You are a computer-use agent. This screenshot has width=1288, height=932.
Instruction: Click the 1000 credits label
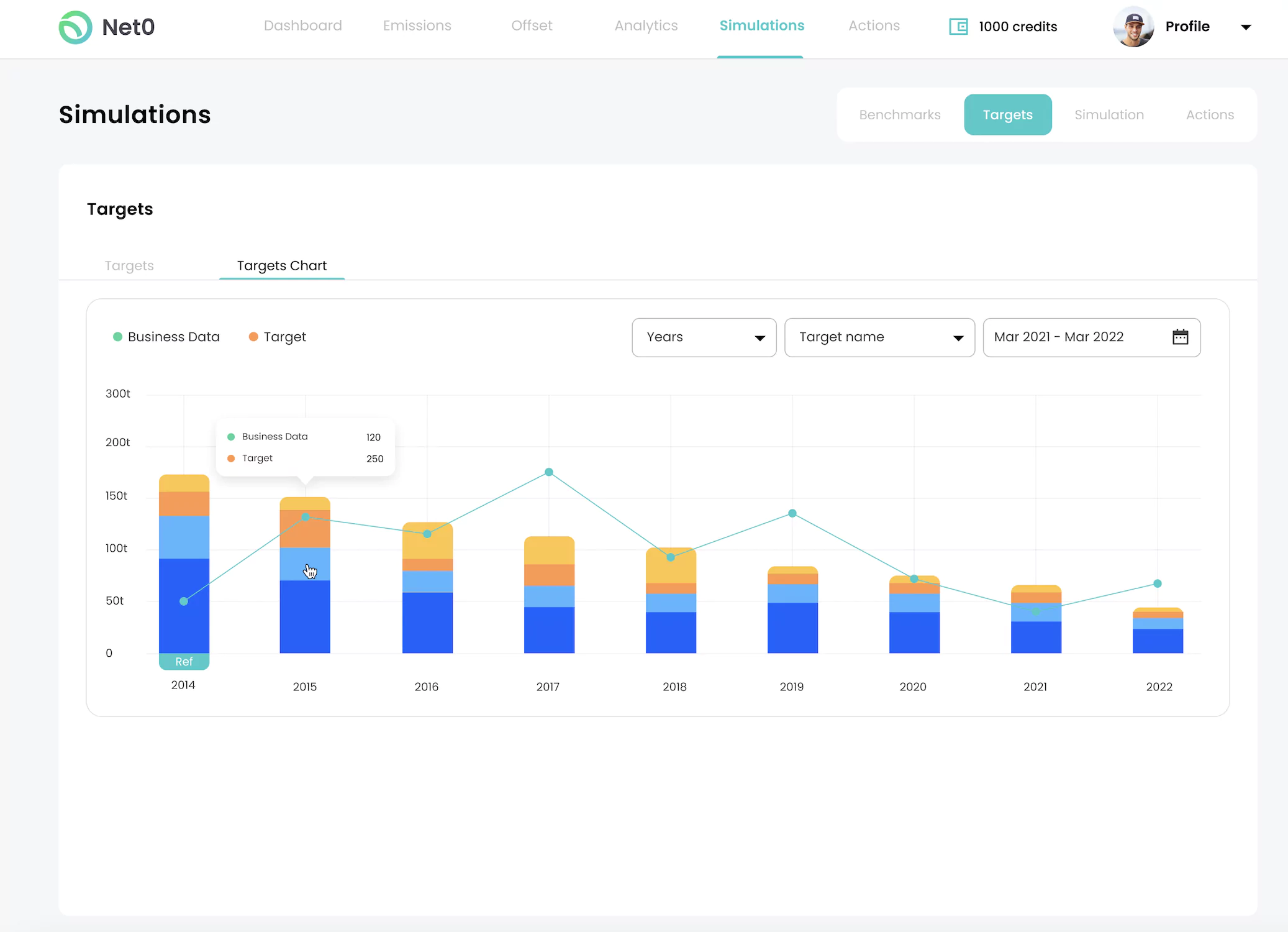(1017, 27)
